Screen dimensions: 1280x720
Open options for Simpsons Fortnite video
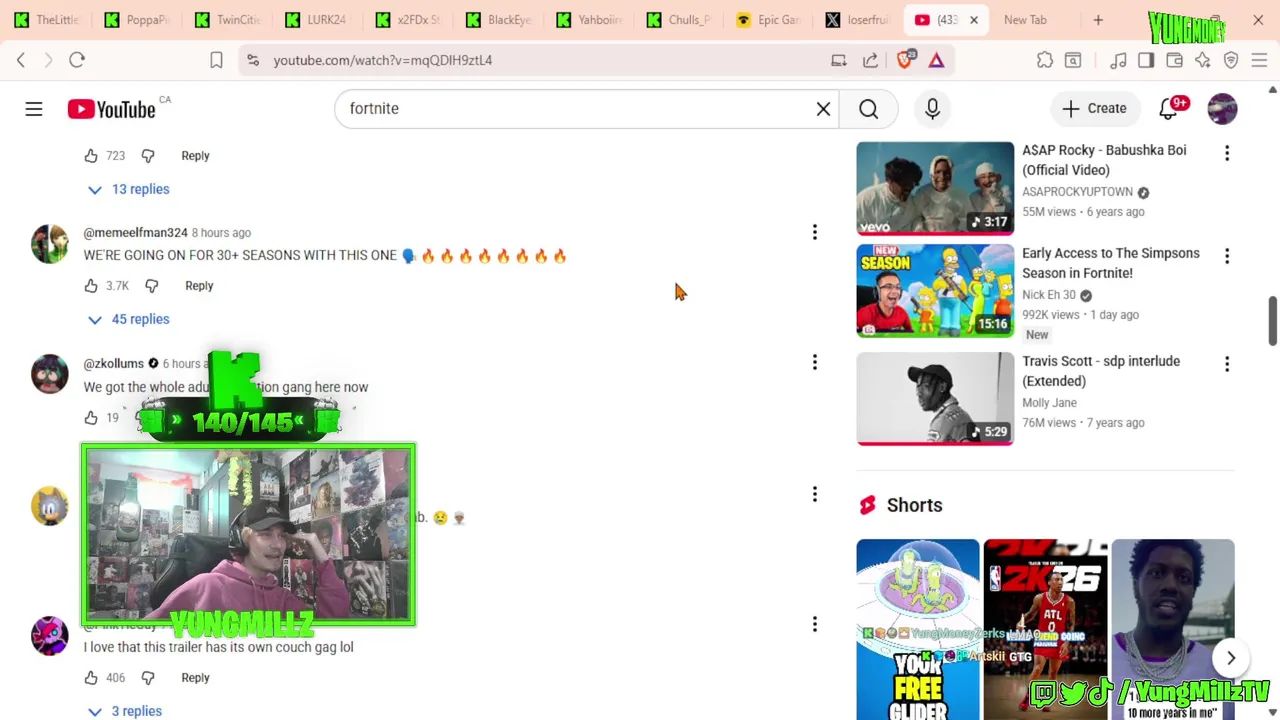pyautogui.click(x=1227, y=256)
